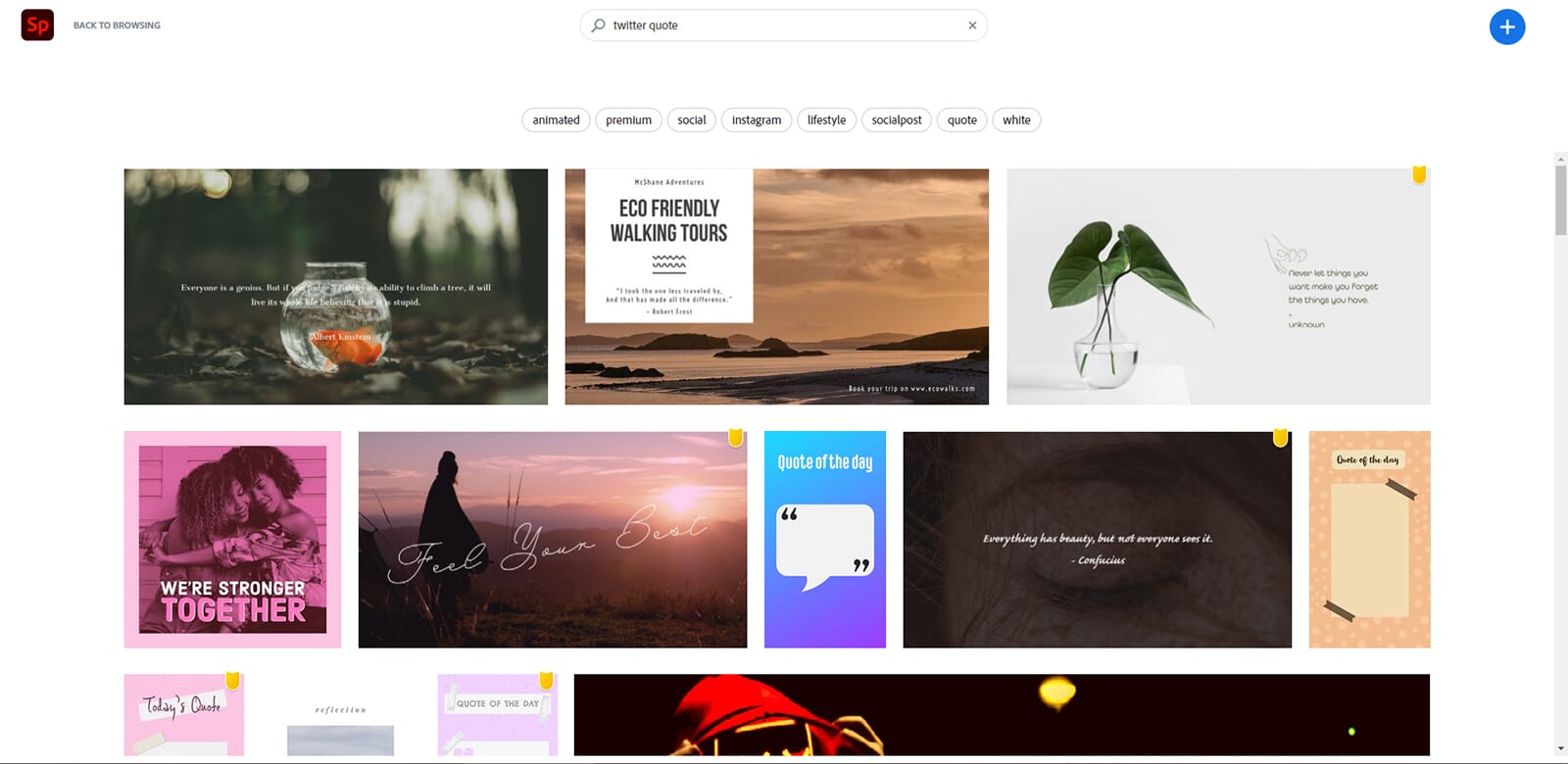Viewport: 1568px width, 764px height.
Task: Filter by socialpost tag
Action: click(x=897, y=120)
